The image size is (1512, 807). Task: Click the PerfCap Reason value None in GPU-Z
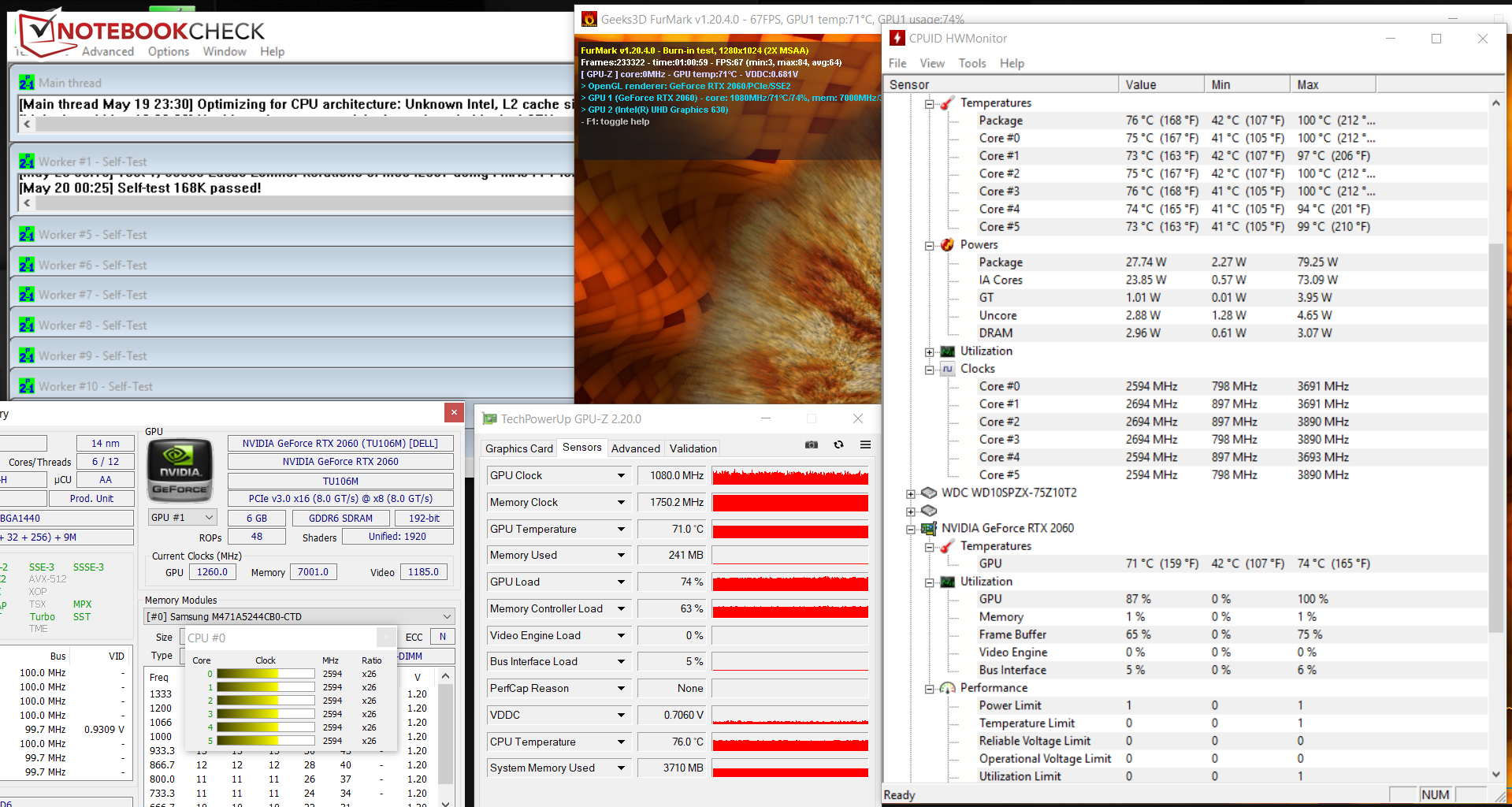671,688
